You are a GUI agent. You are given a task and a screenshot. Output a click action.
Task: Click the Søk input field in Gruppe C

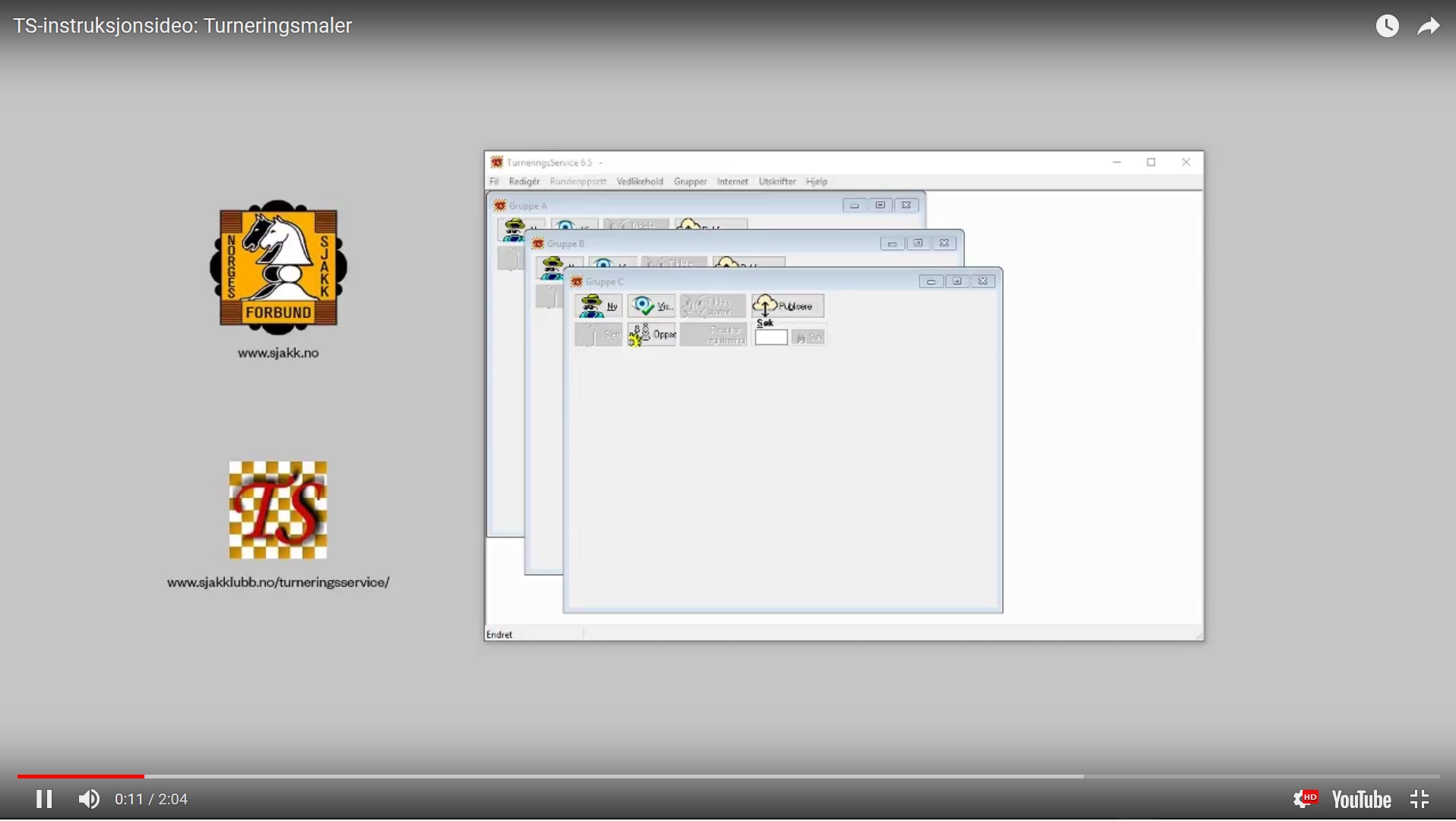771,338
